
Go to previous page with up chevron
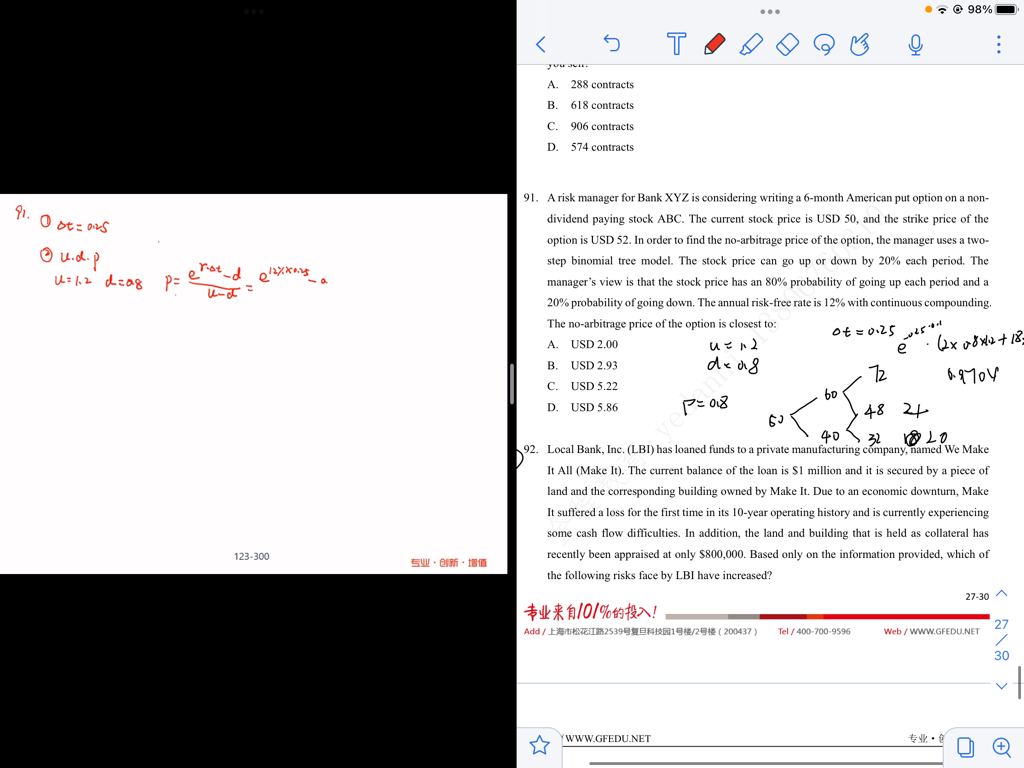point(1001,594)
